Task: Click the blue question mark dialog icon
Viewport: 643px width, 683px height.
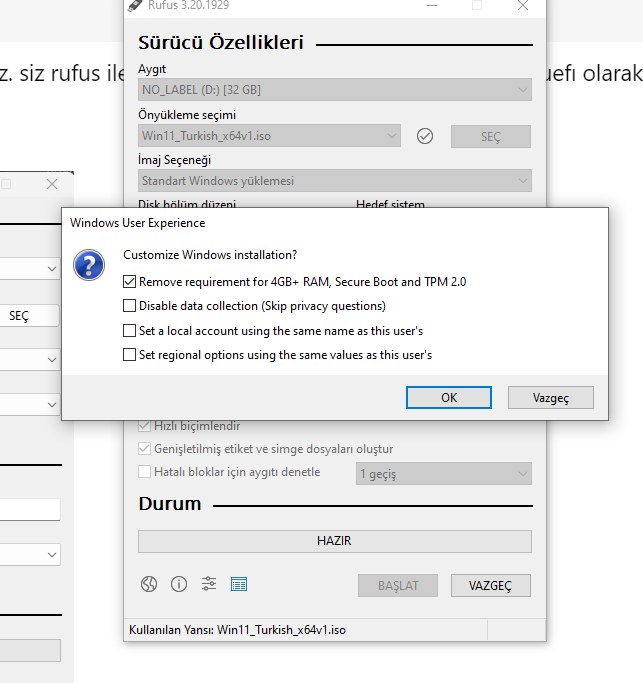Action: pos(89,265)
